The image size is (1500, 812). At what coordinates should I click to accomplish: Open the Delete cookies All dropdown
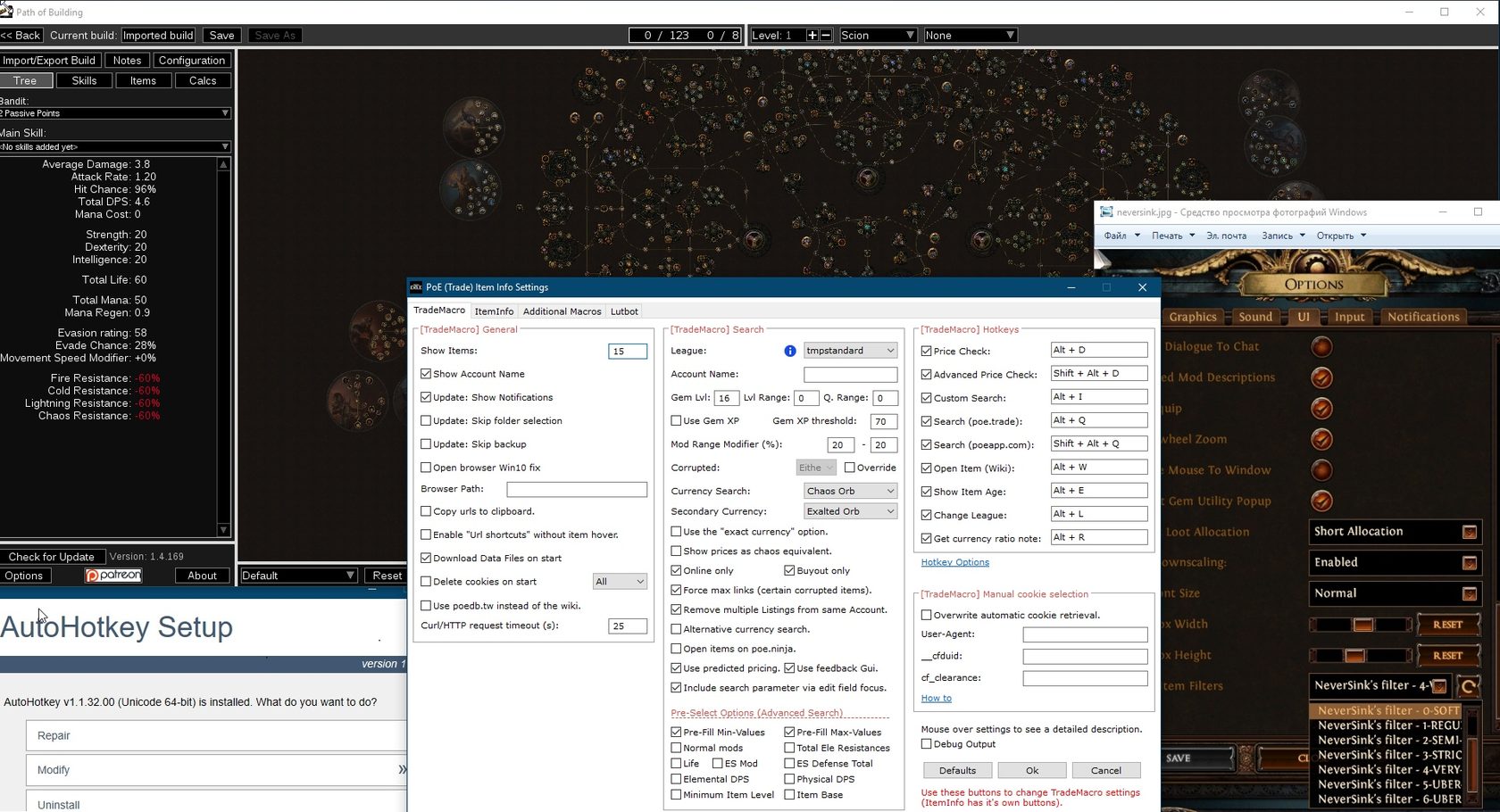pyautogui.click(x=620, y=582)
